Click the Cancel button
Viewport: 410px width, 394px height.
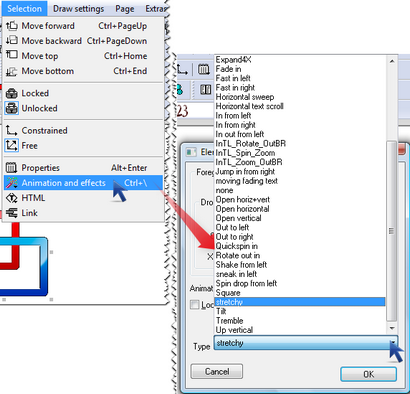point(217,371)
